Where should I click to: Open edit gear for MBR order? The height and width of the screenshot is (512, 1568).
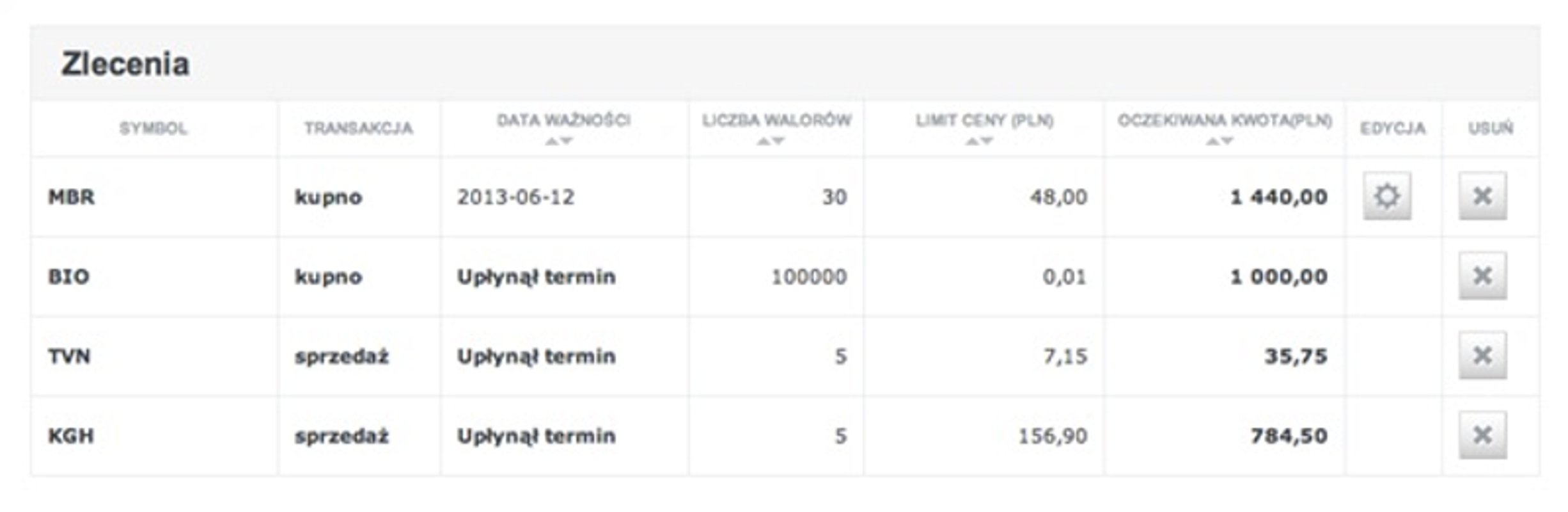coord(1386,196)
